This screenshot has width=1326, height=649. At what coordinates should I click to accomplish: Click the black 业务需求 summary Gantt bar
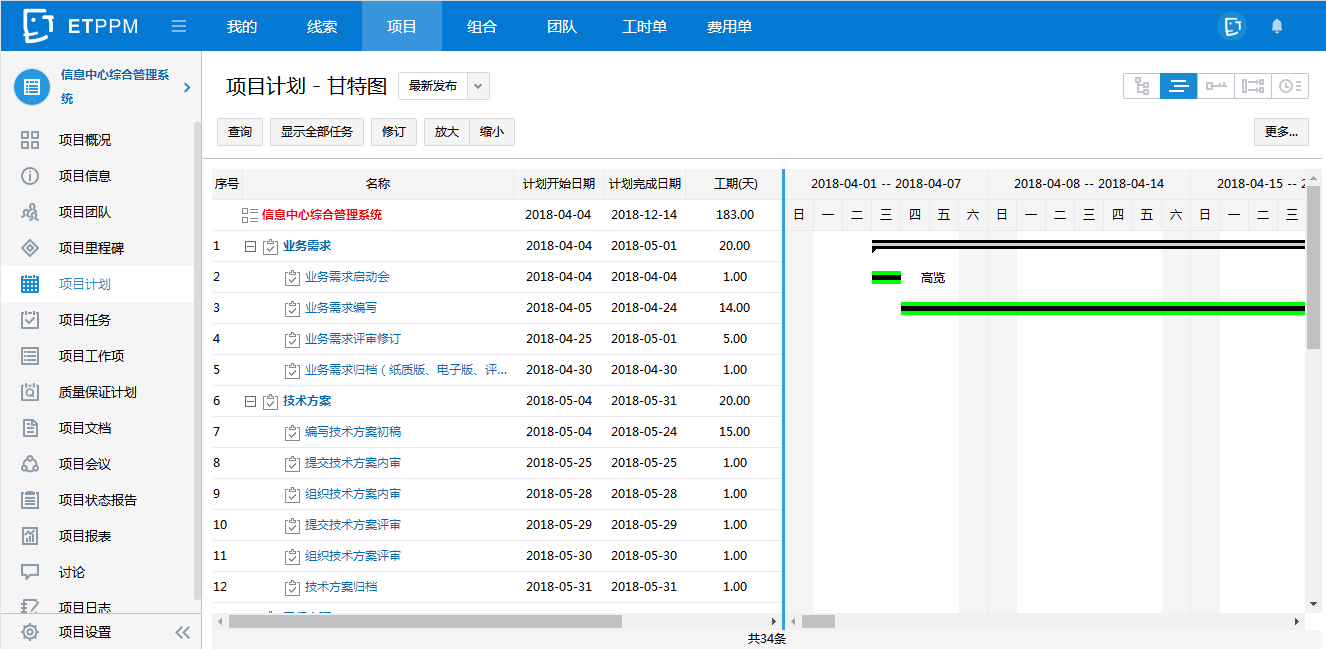[1089, 244]
